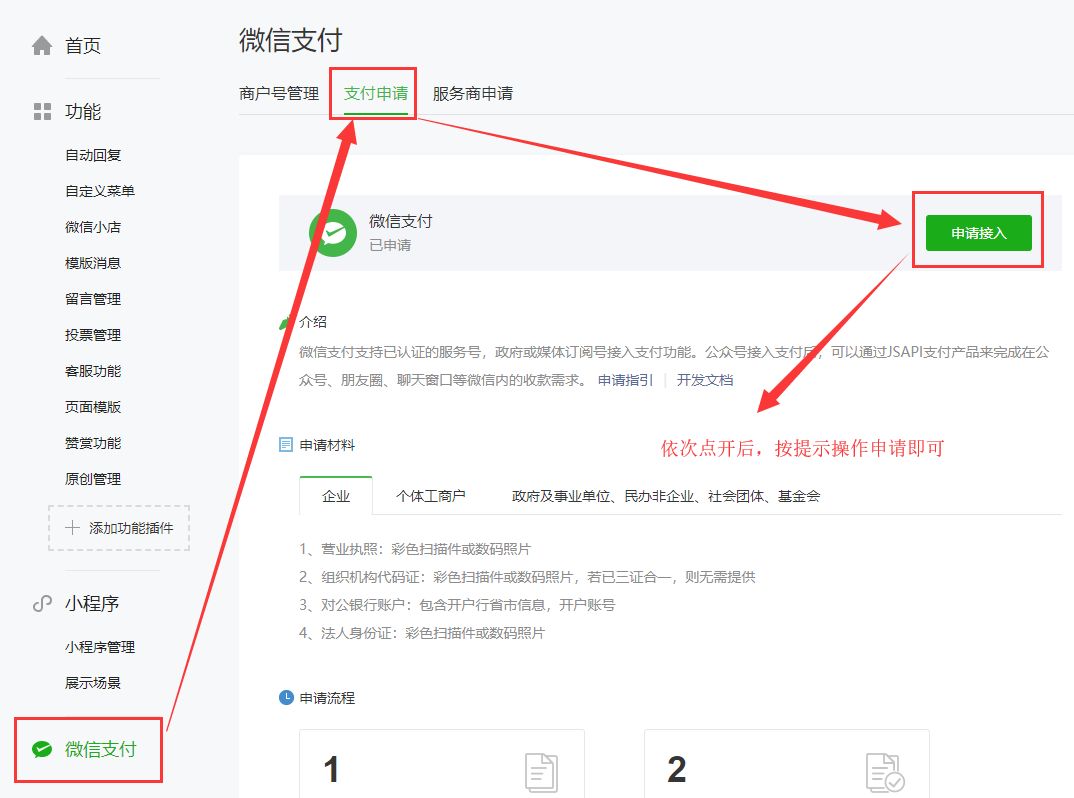The image size is (1074, 798).
Task: Click the 申请流程 heading
Action: tap(327, 698)
